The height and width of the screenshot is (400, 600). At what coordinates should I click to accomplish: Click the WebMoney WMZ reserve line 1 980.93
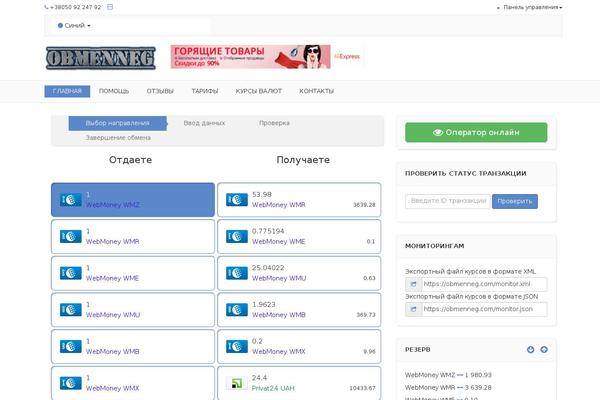448,375
